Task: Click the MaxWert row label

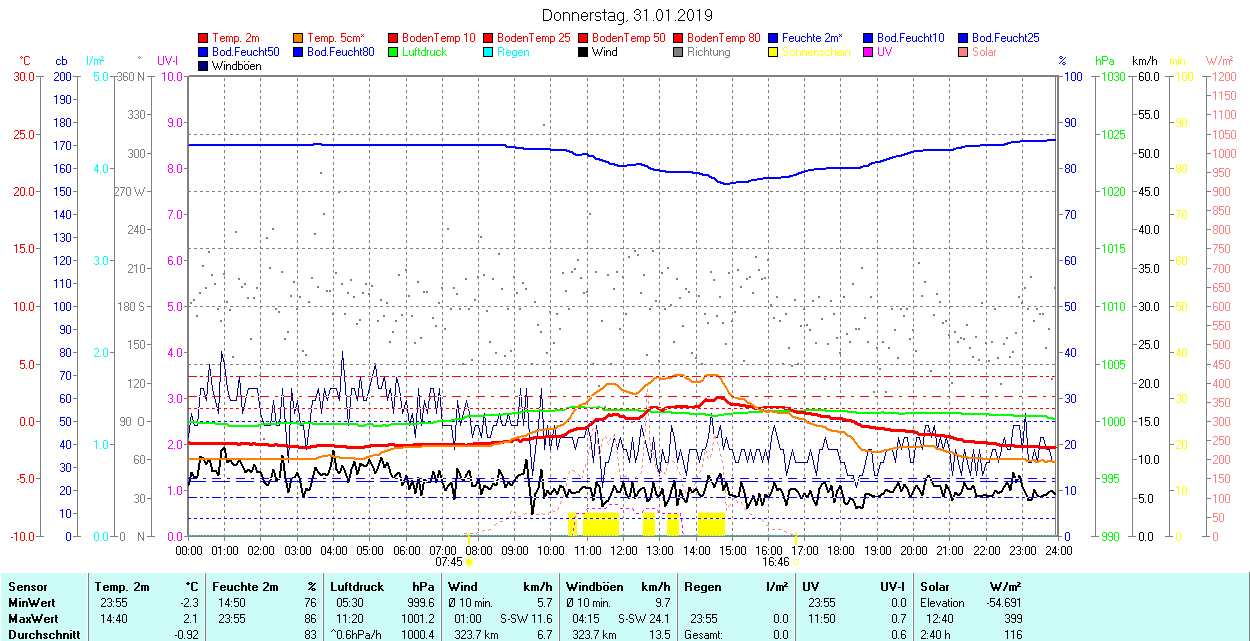Action: click(x=31, y=619)
